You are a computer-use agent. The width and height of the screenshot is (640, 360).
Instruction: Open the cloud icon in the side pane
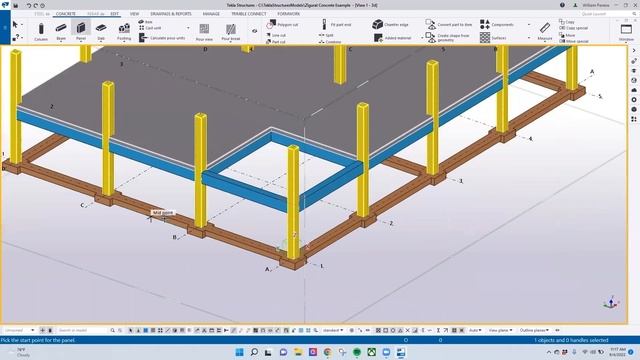634,90
